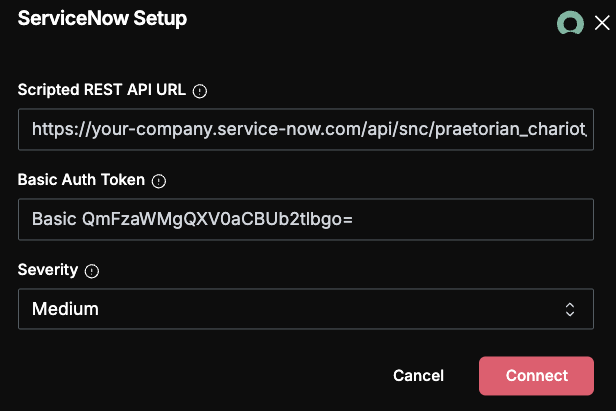Image resolution: width=616 pixels, height=411 pixels.
Task: Show info tooltip for Scripted REST API URL
Action: (x=200, y=91)
